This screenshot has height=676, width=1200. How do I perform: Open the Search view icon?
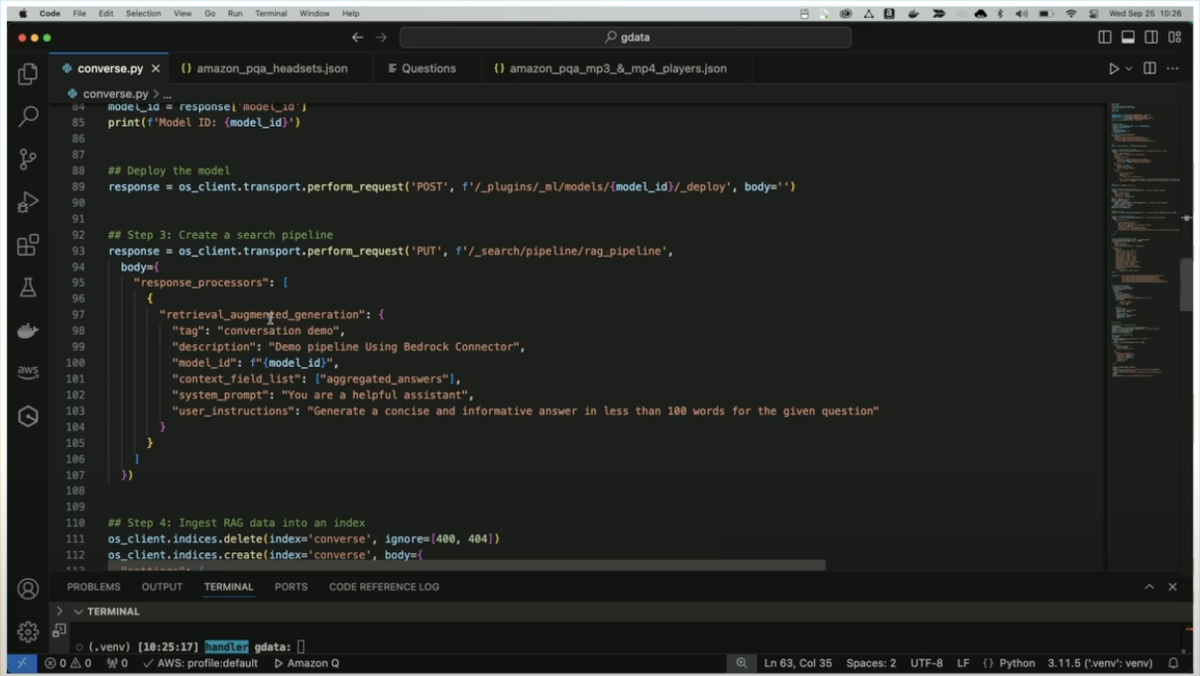(28, 116)
